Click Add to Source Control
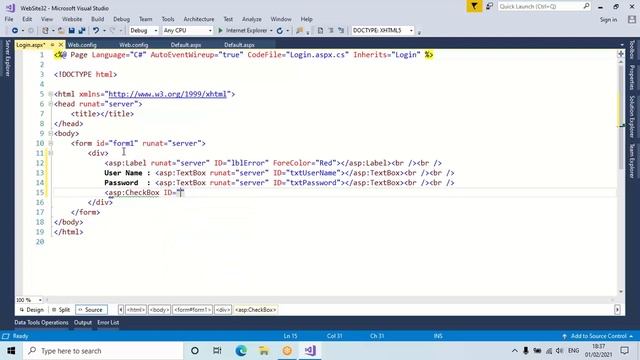Image resolution: width=640 pixels, height=360 pixels. click(598, 336)
